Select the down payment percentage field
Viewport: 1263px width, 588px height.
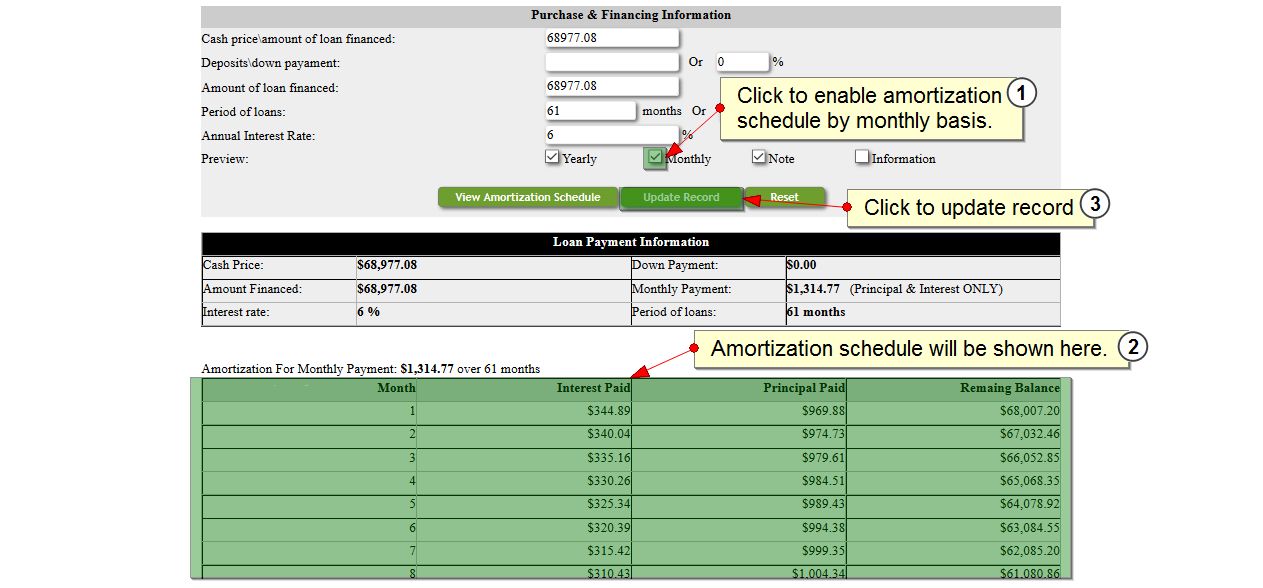tap(741, 62)
